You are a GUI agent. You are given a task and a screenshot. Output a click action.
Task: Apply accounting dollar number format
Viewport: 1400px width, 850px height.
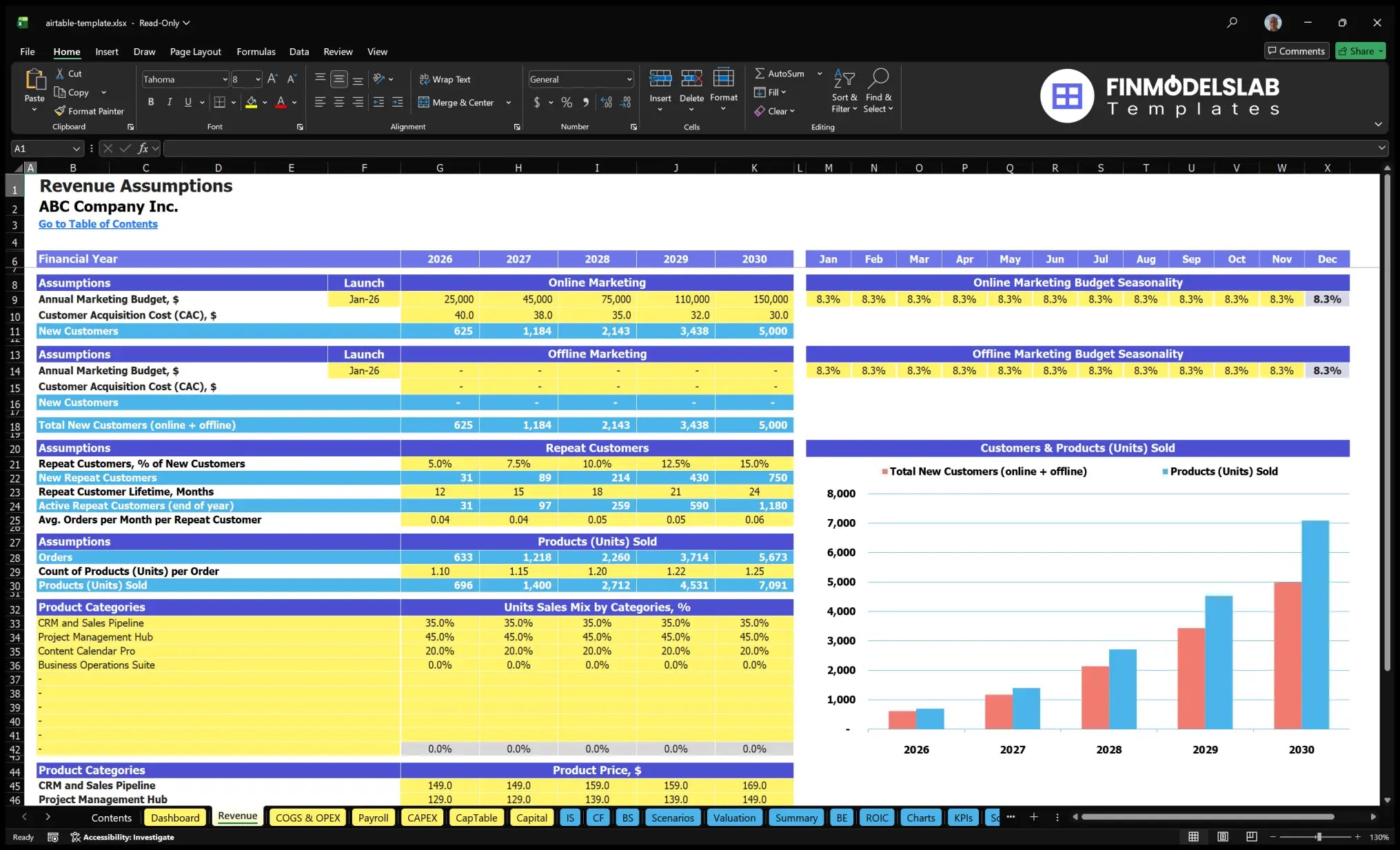(x=537, y=102)
